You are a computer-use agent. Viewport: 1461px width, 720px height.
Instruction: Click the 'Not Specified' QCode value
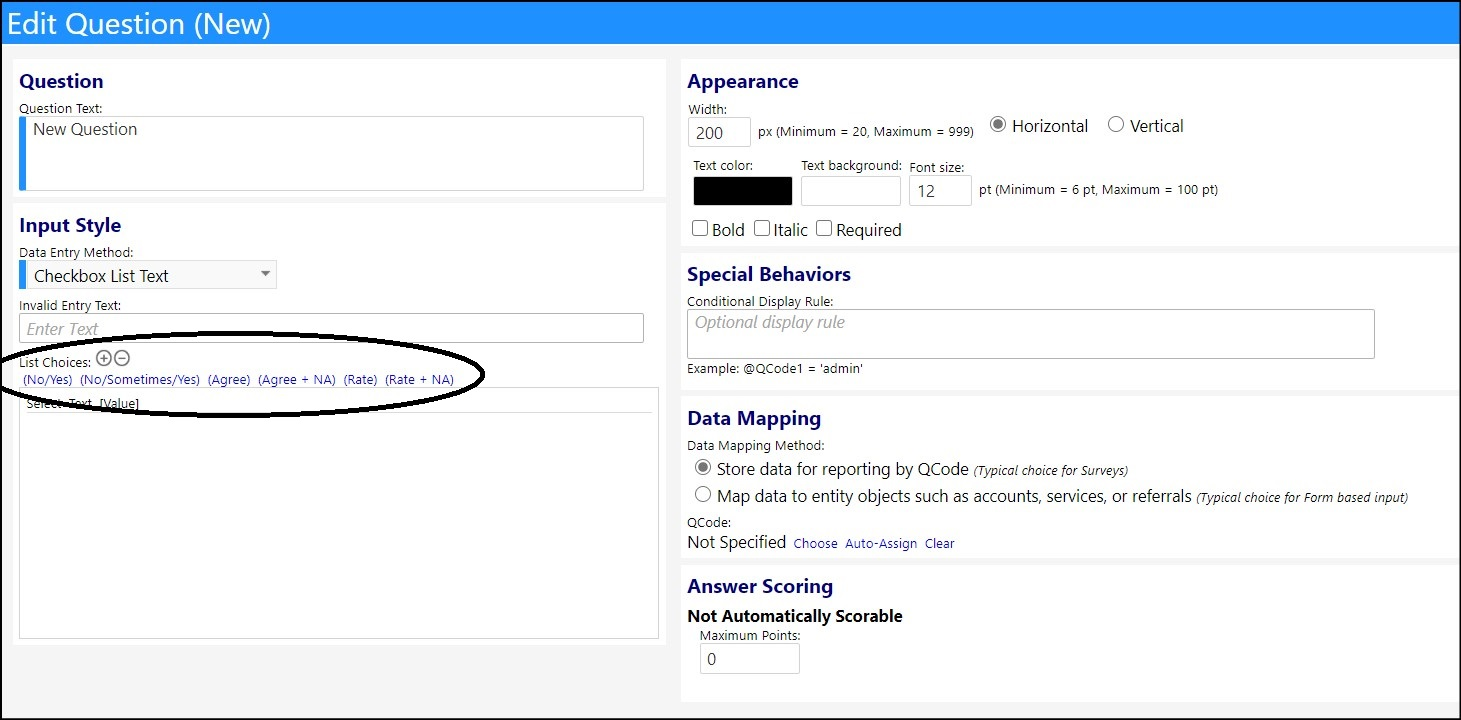(737, 542)
